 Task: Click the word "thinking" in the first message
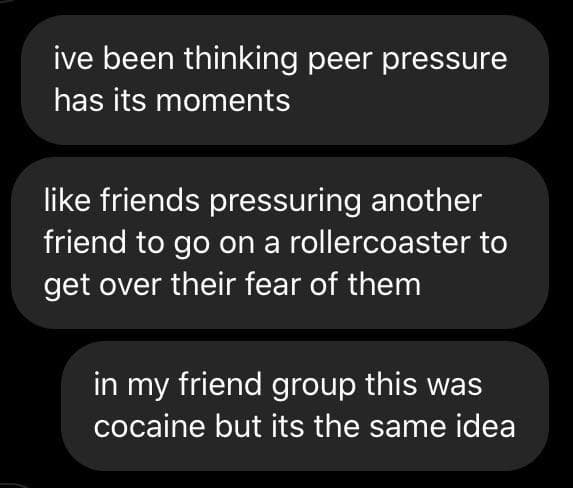pos(240,60)
